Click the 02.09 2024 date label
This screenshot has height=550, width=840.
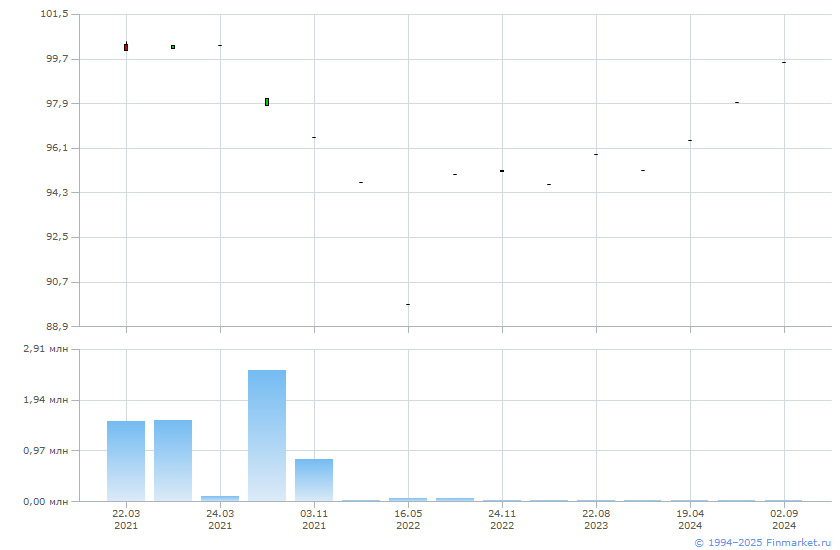784,519
